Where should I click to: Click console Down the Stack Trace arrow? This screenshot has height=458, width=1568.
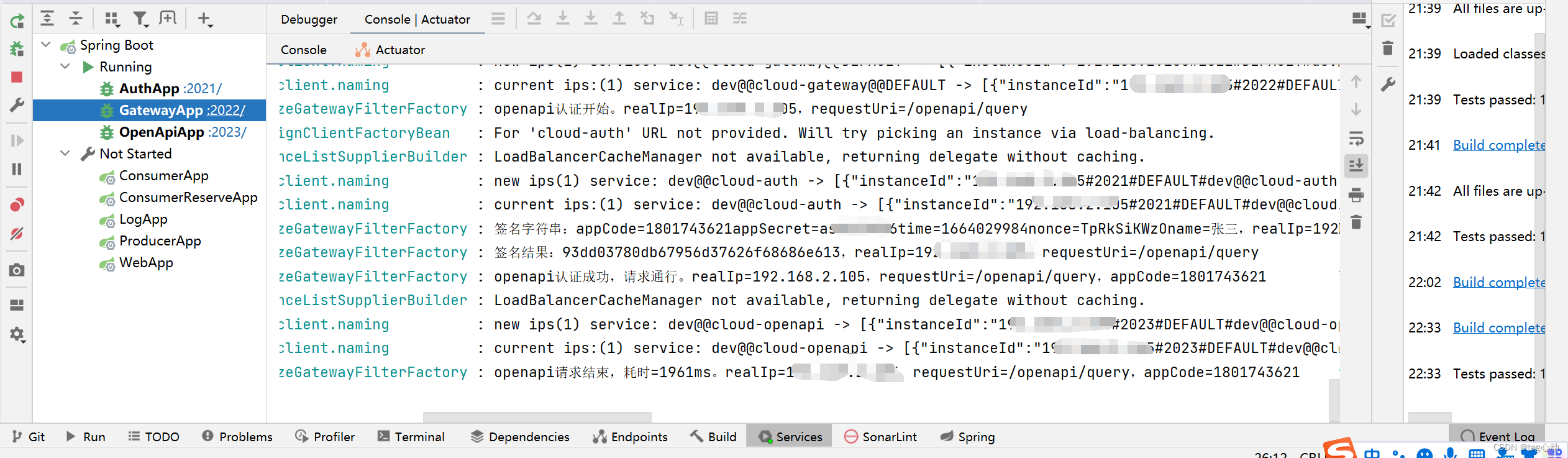(x=1356, y=110)
